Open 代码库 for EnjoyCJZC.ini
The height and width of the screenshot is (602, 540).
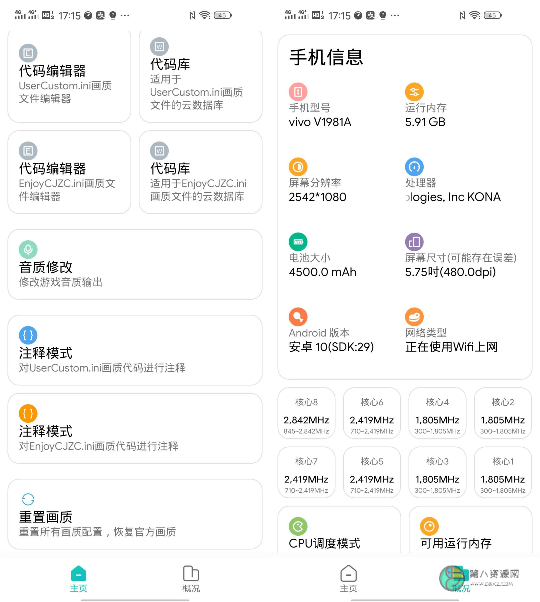(x=201, y=172)
